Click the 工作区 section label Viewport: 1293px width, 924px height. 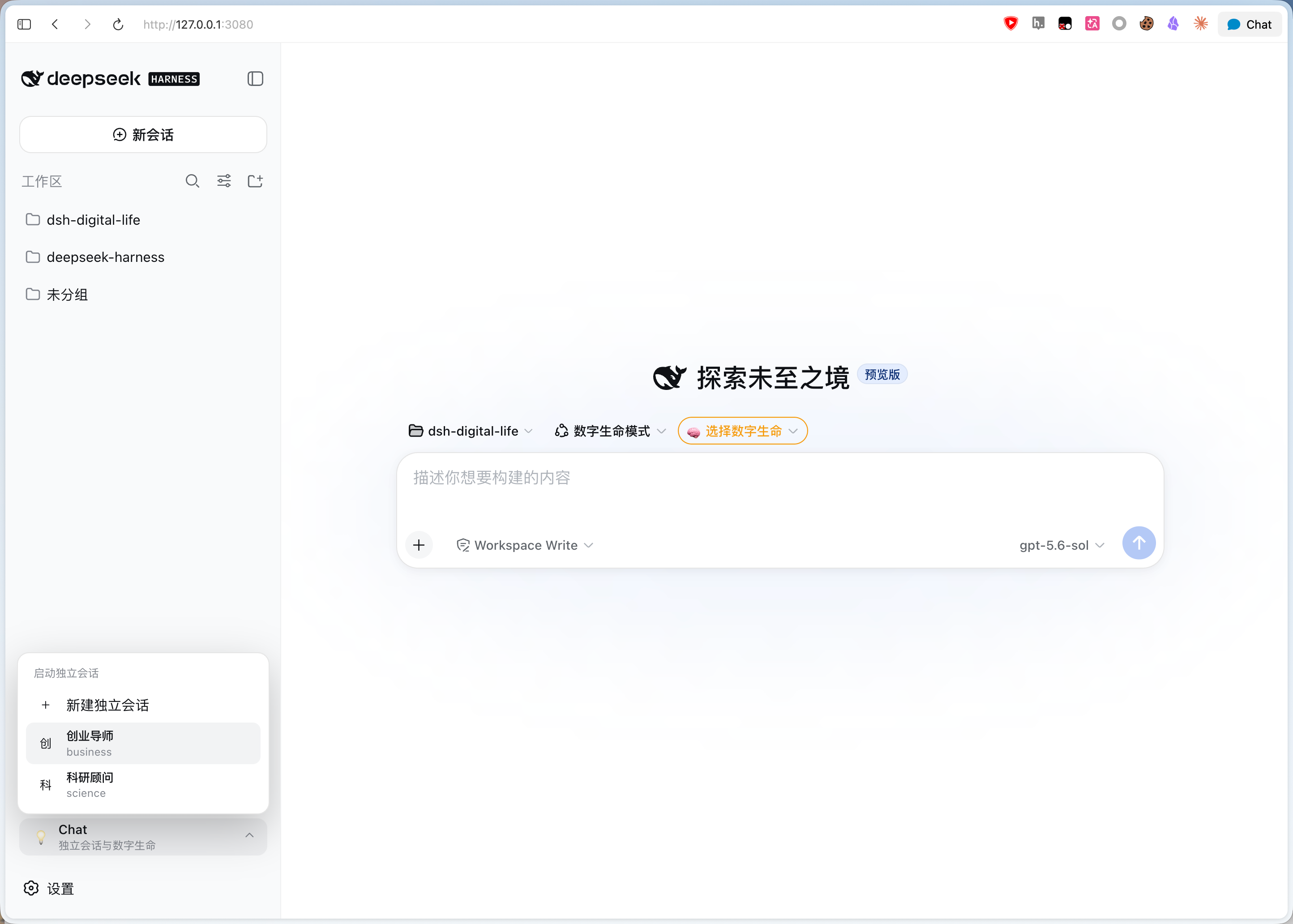tap(42, 181)
